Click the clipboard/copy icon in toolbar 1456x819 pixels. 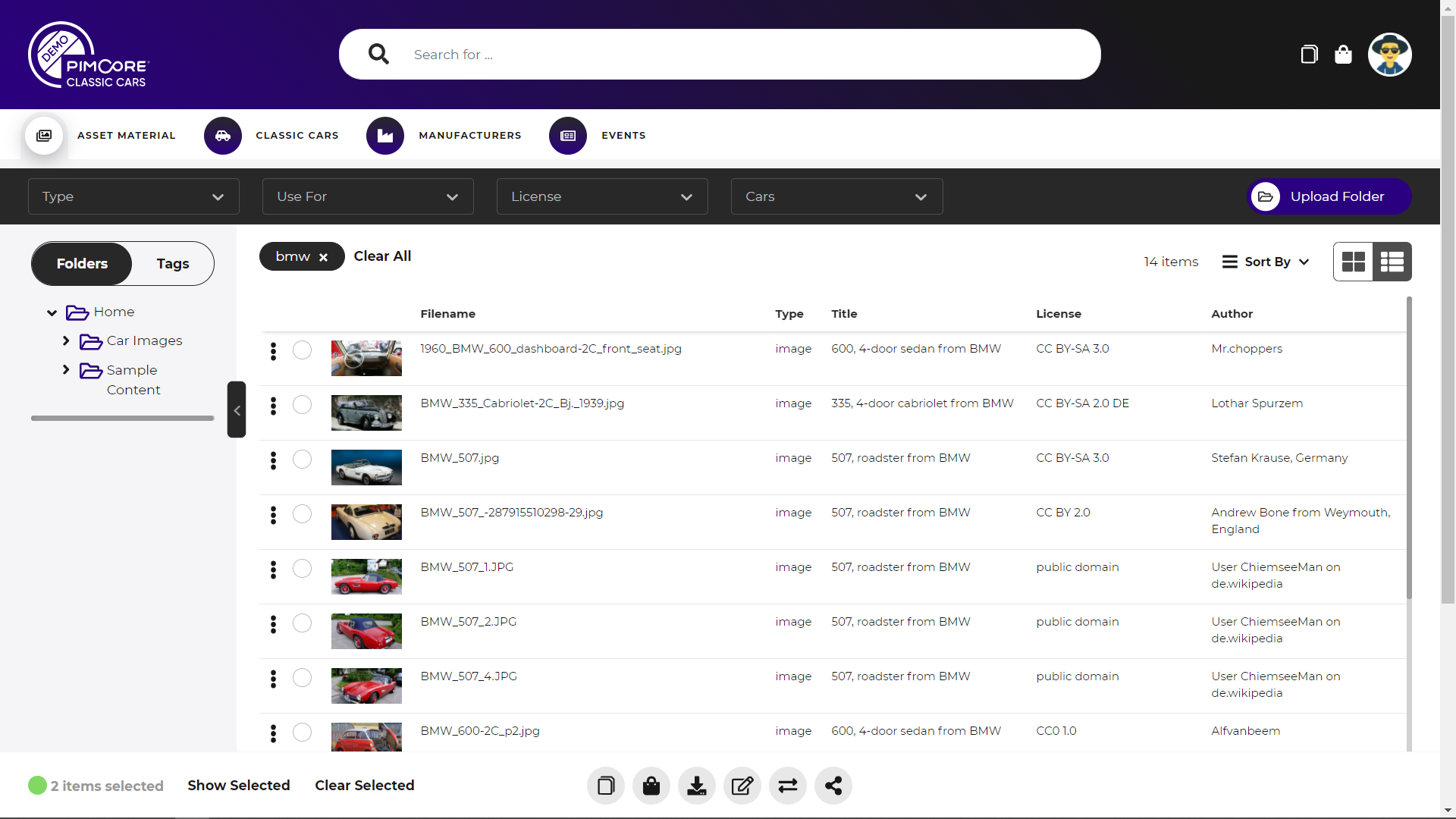[605, 785]
